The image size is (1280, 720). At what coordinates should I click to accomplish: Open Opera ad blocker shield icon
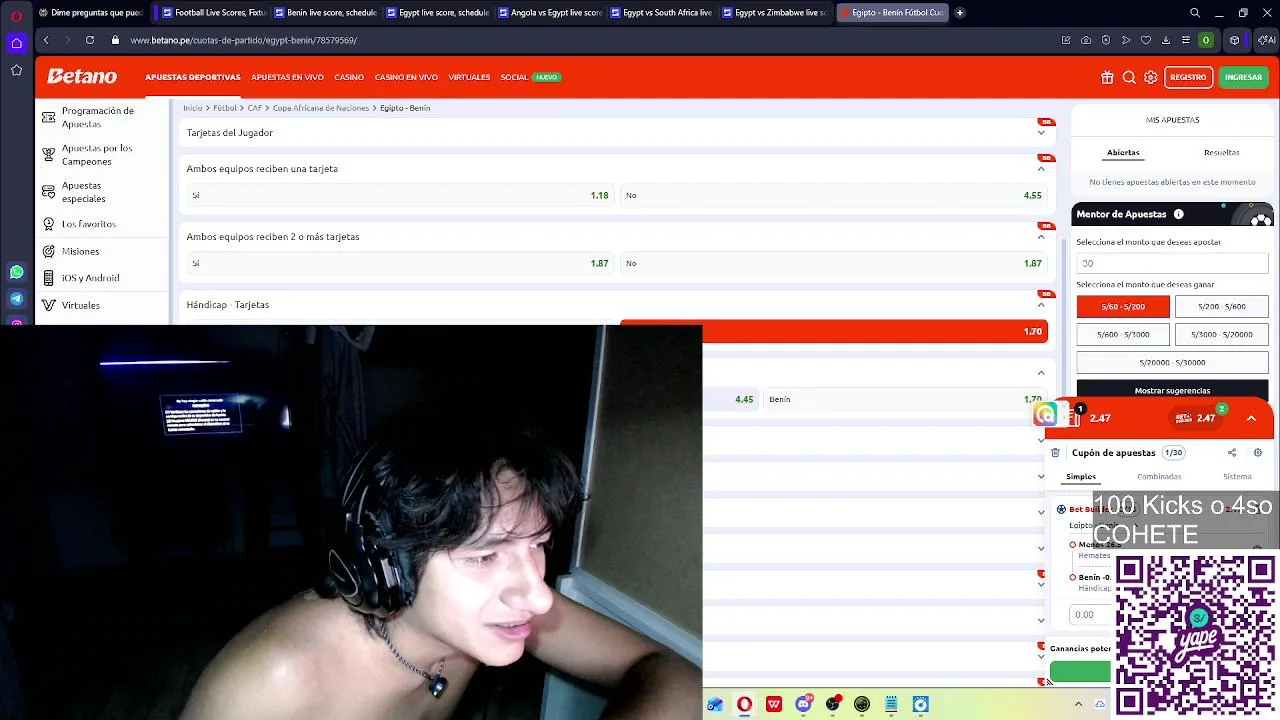tap(1106, 40)
